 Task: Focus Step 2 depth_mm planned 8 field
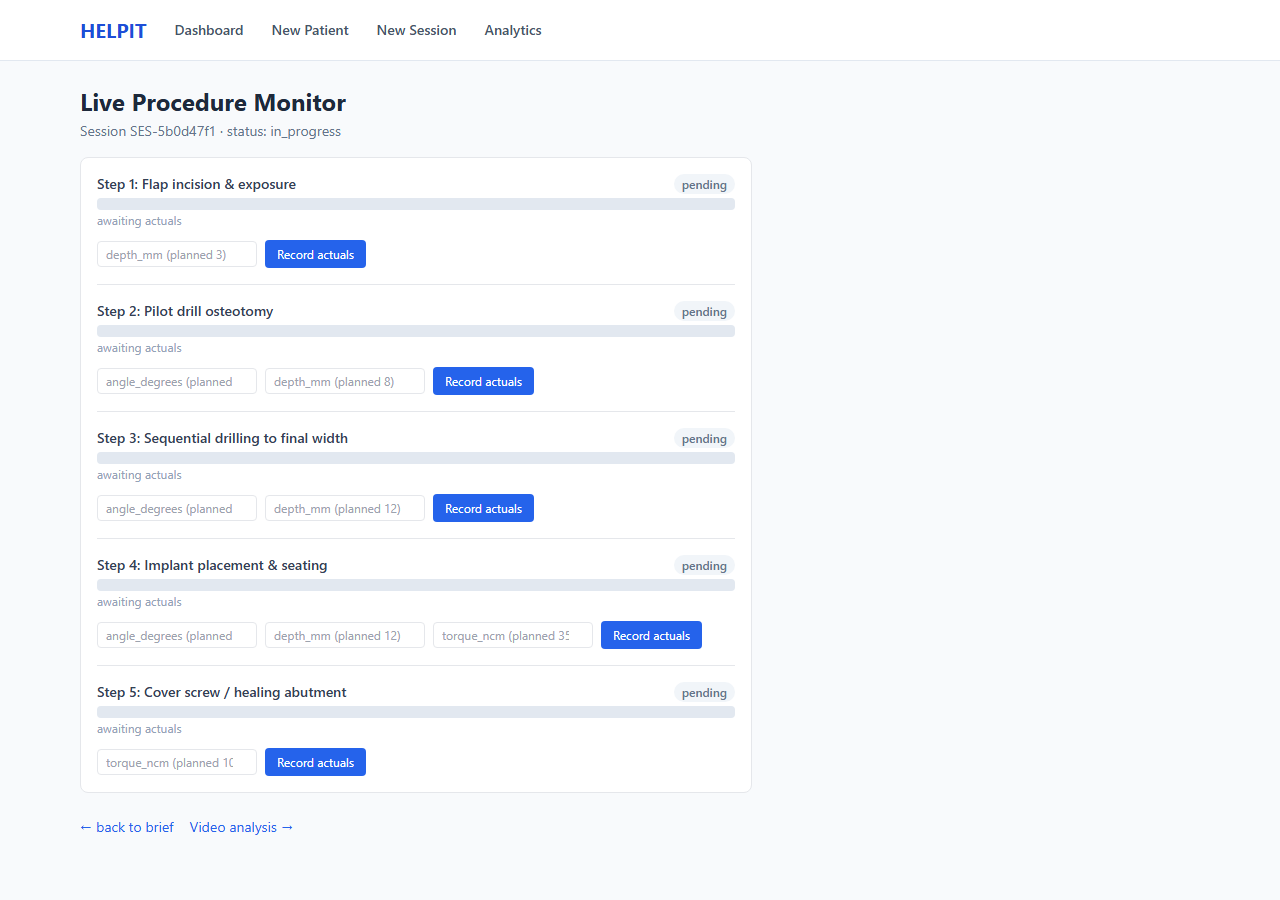(x=345, y=381)
